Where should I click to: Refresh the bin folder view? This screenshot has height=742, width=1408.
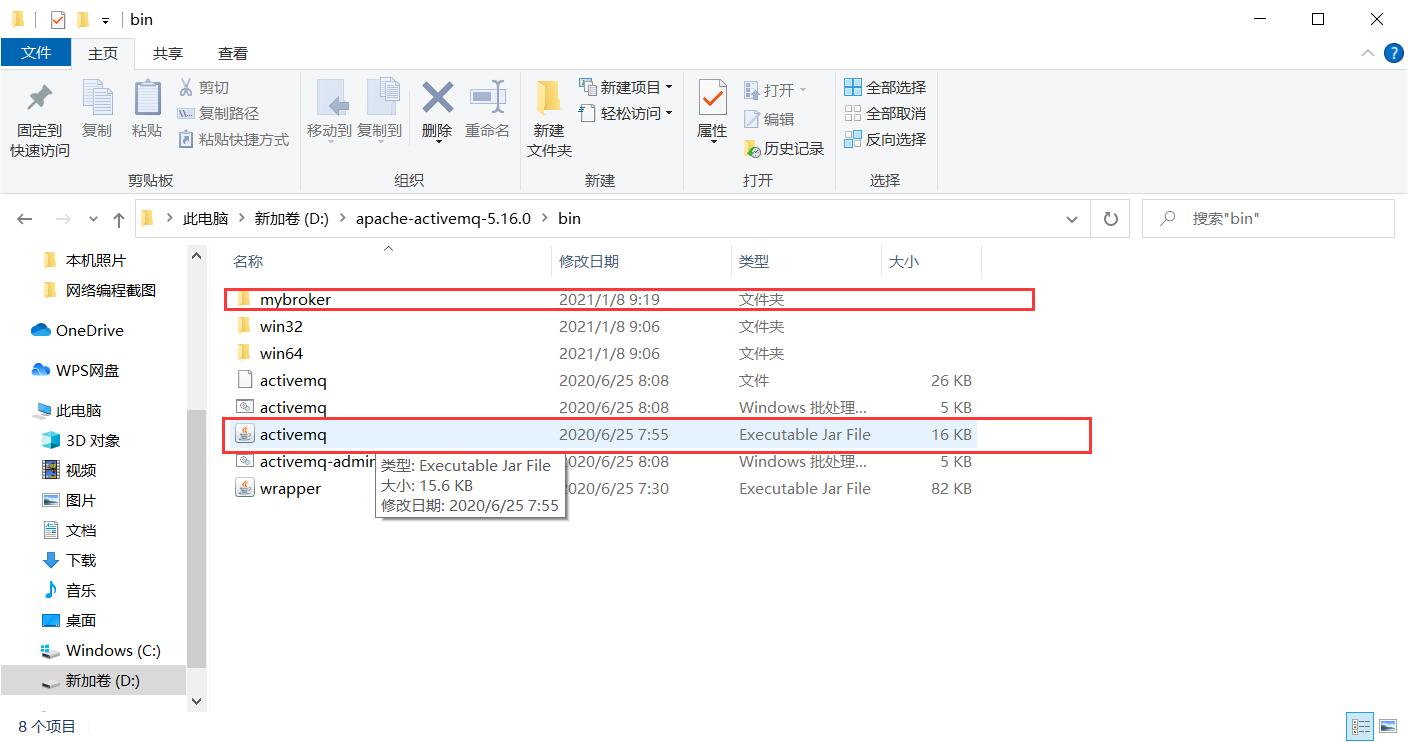pyautogui.click(x=1110, y=219)
